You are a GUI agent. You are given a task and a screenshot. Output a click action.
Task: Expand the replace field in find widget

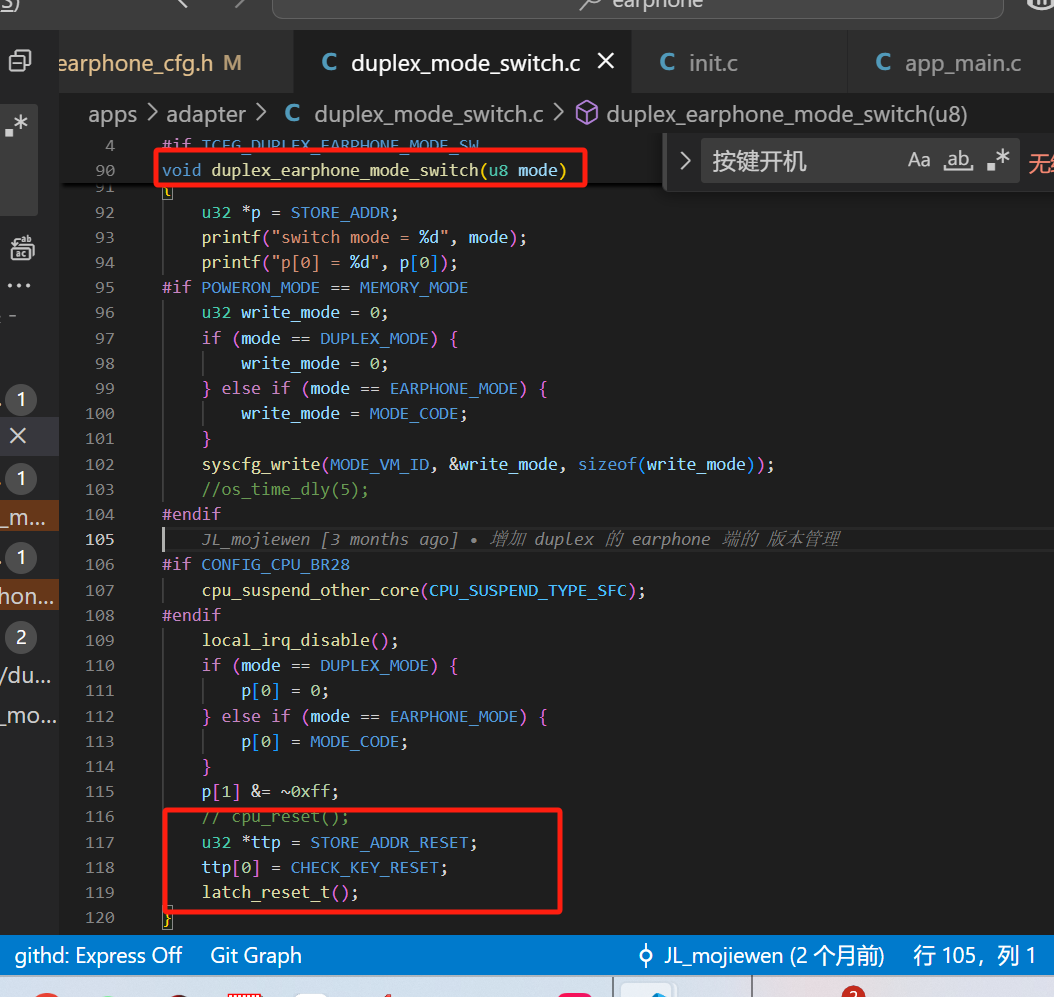pyautogui.click(x=685, y=161)
